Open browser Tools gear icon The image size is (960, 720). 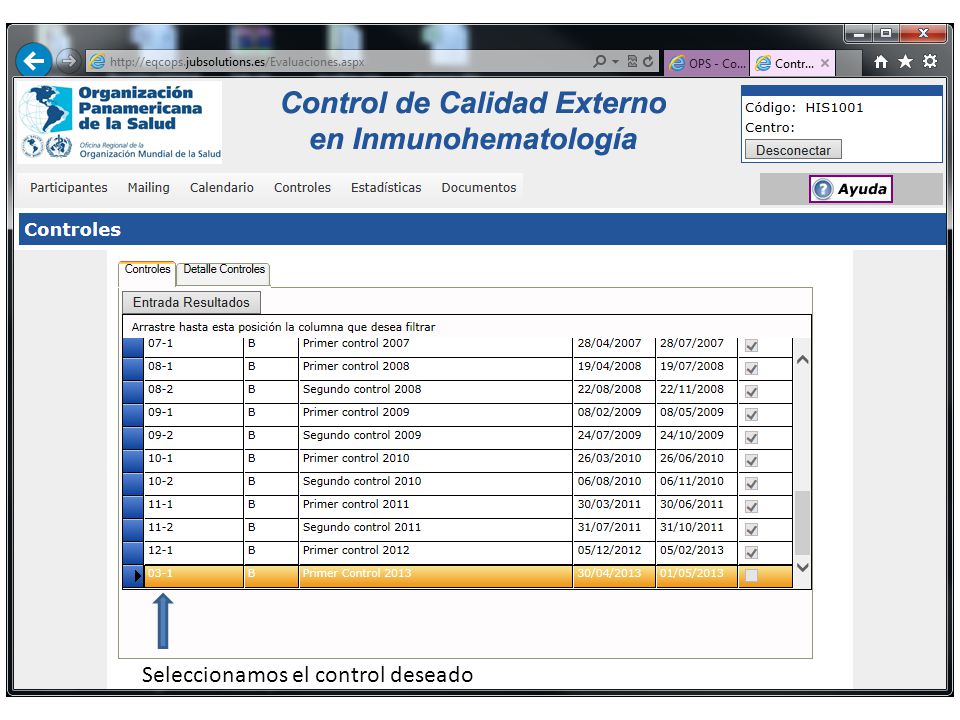(930, 62)
